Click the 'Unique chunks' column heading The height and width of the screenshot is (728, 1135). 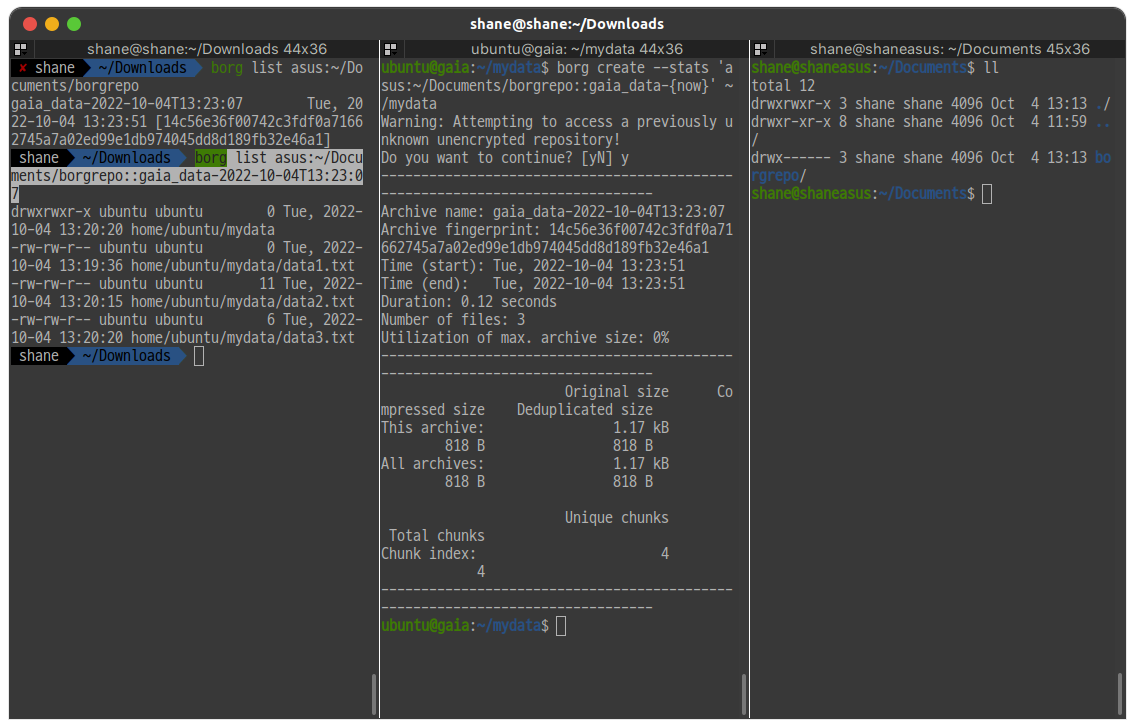coord(617,518)
